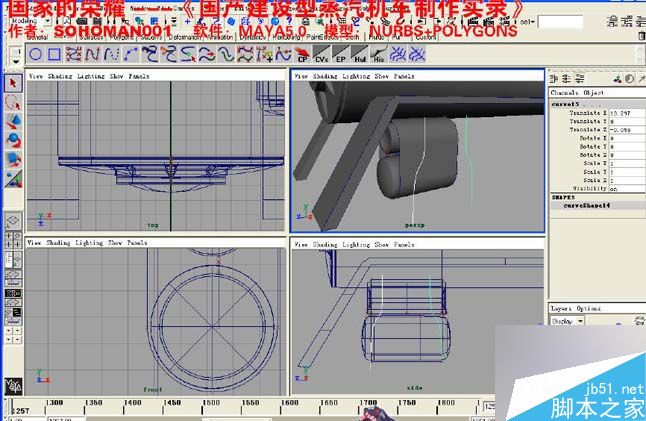Select the arrow Select tool in toolbox

13,84
